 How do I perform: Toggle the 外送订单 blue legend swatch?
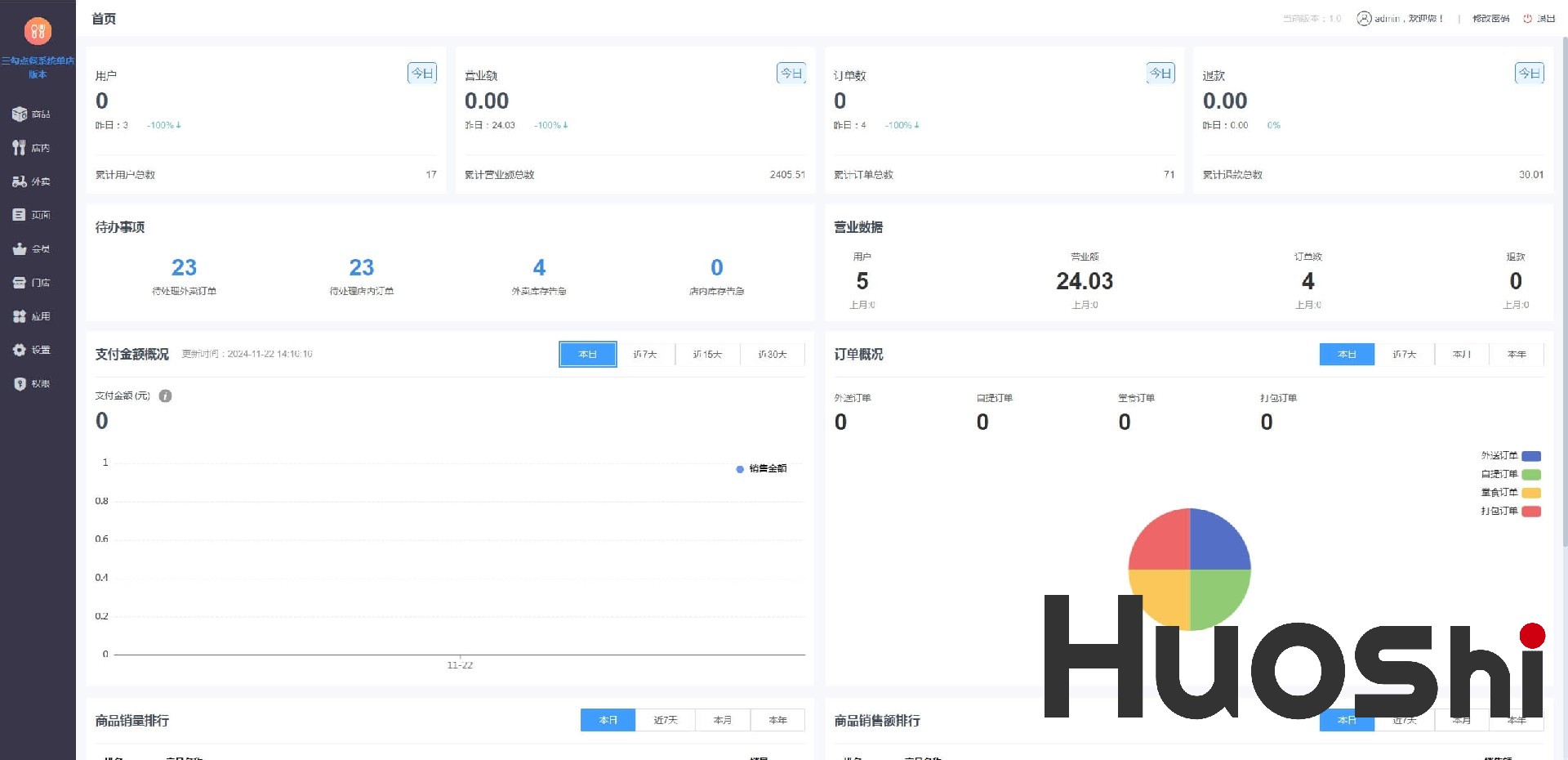click(x=1531, y=456)
